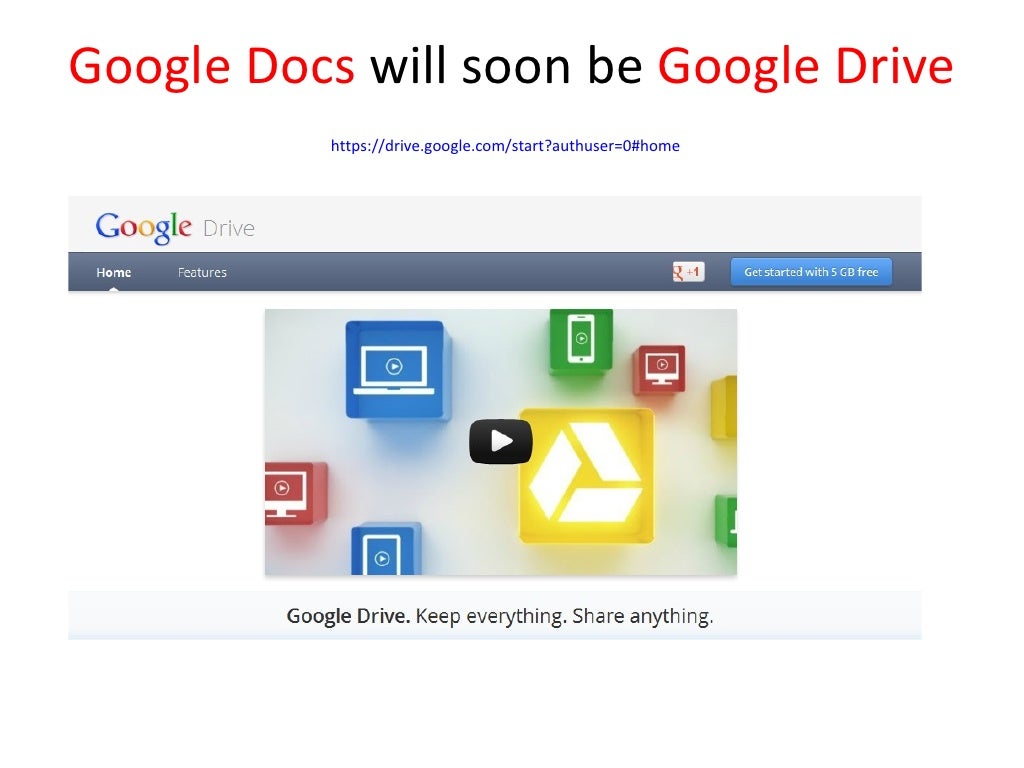1024x768 pixels.
Task: Click the red 'Google Drive' title text
Action: [805, 67]
